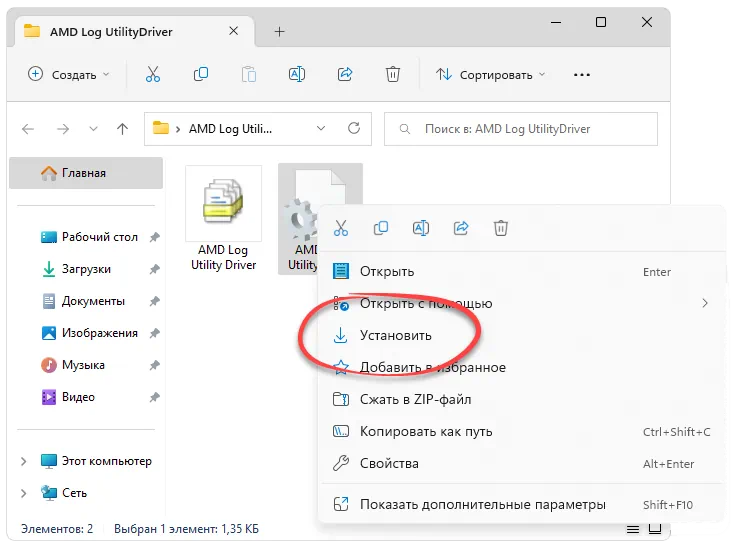Image resolution: width=736 pixels, height=548 pixels.
Task: Switch to large icons view in status bar
Action: (655, 529)
